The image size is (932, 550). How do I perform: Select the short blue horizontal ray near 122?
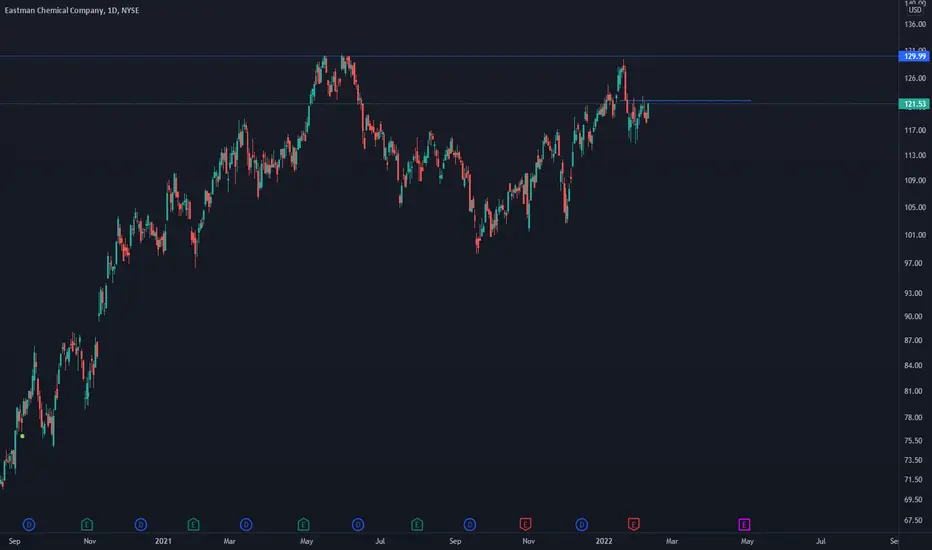(685, 101)
